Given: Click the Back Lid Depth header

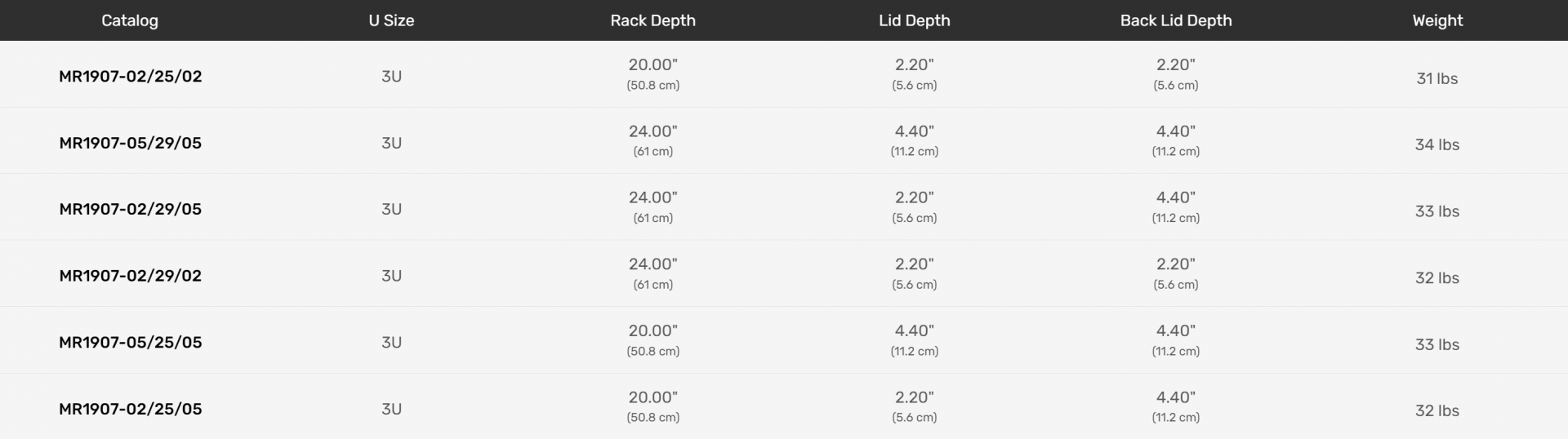Looking at the screenshot, I should 1175,20.
